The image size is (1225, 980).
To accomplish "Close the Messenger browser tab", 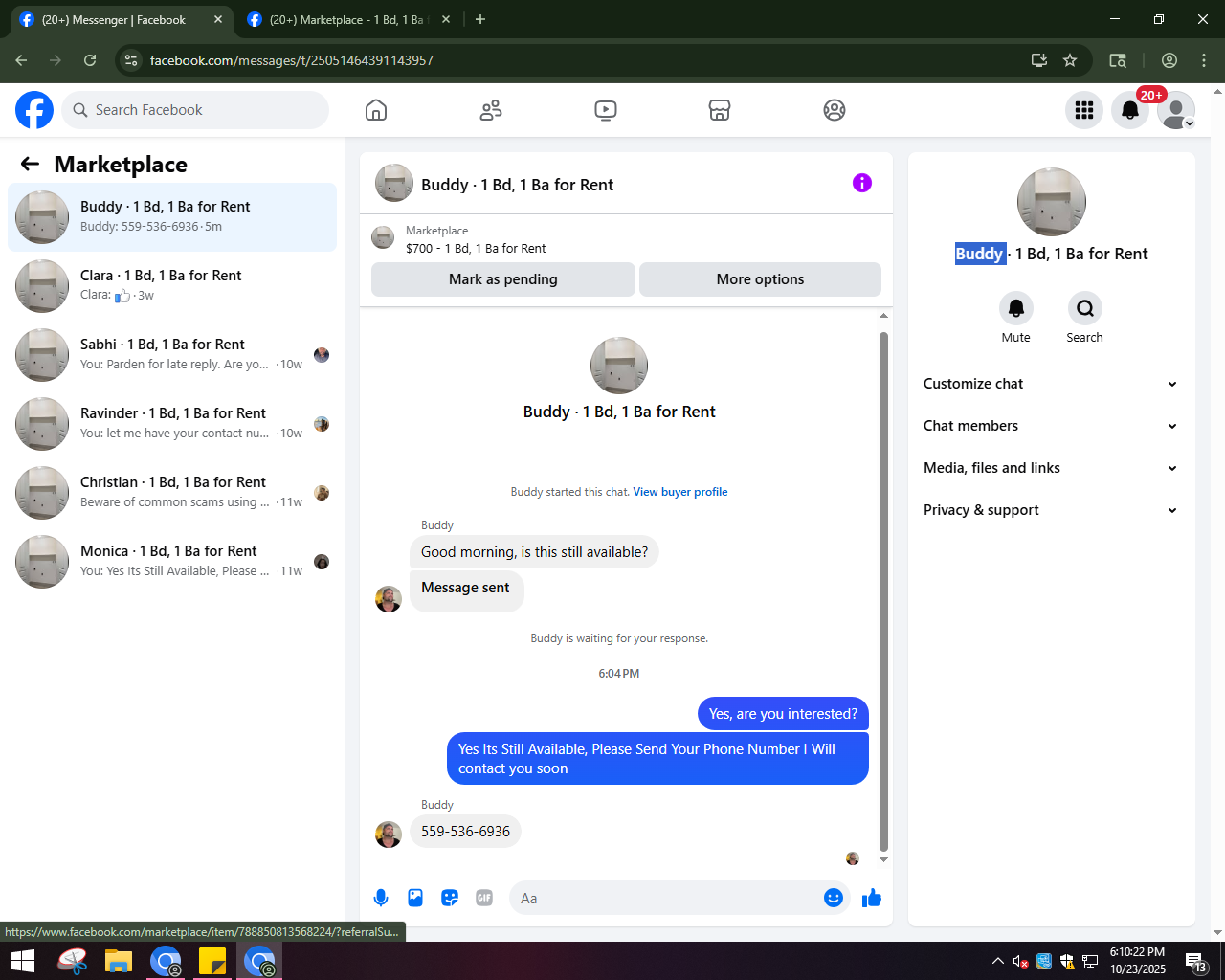I will [x=218, y=19].
